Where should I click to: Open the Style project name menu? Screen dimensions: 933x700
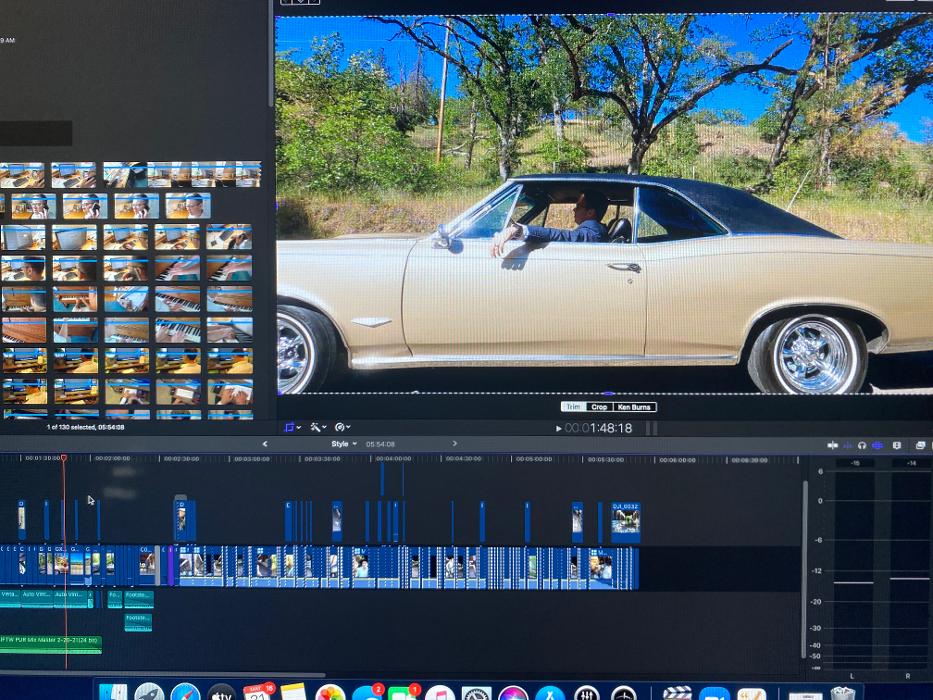pyautogui.click(x=344, y=444)
